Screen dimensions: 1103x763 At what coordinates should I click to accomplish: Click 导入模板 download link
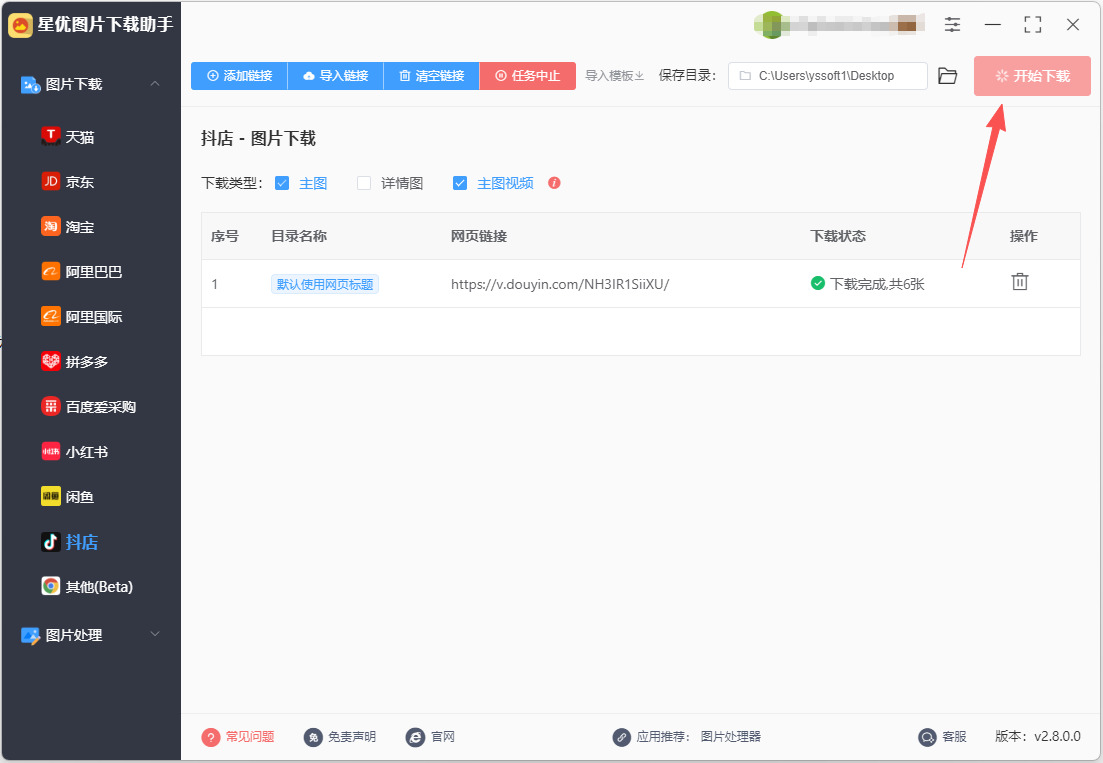(x=614, y=75)
